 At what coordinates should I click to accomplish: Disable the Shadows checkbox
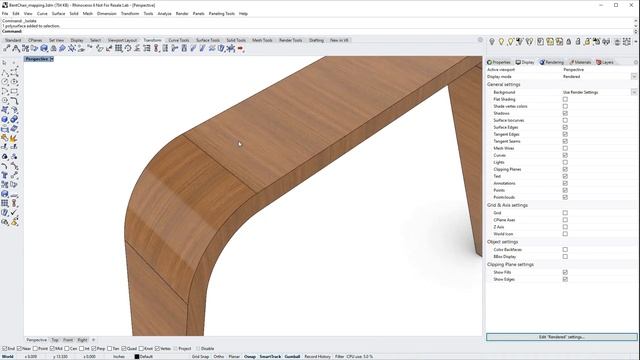[x=565, y=113]
